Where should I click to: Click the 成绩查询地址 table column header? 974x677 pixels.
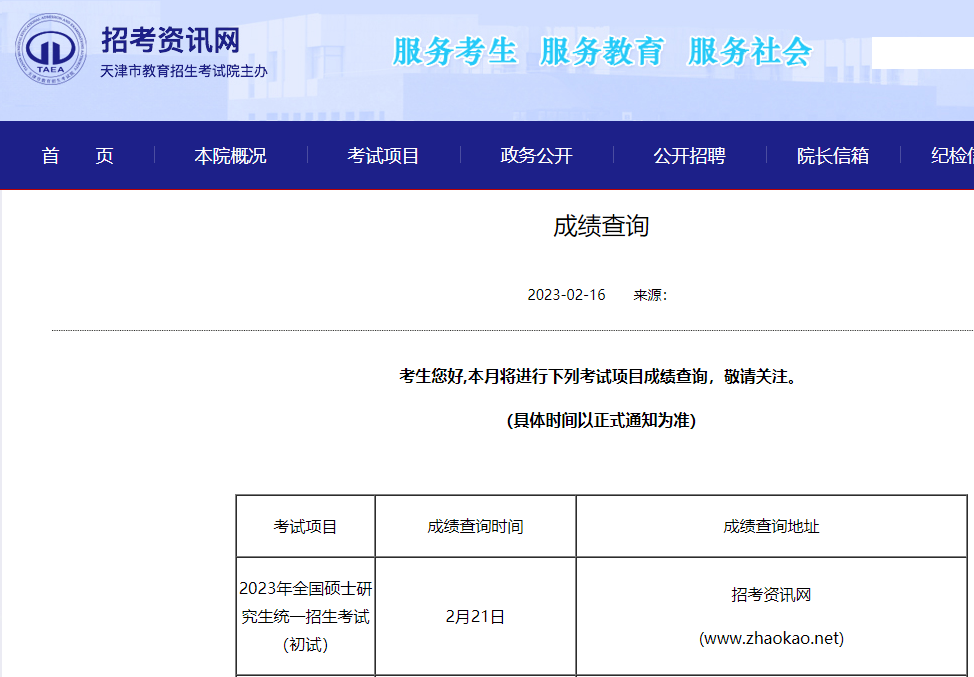(x=771, y=526)
